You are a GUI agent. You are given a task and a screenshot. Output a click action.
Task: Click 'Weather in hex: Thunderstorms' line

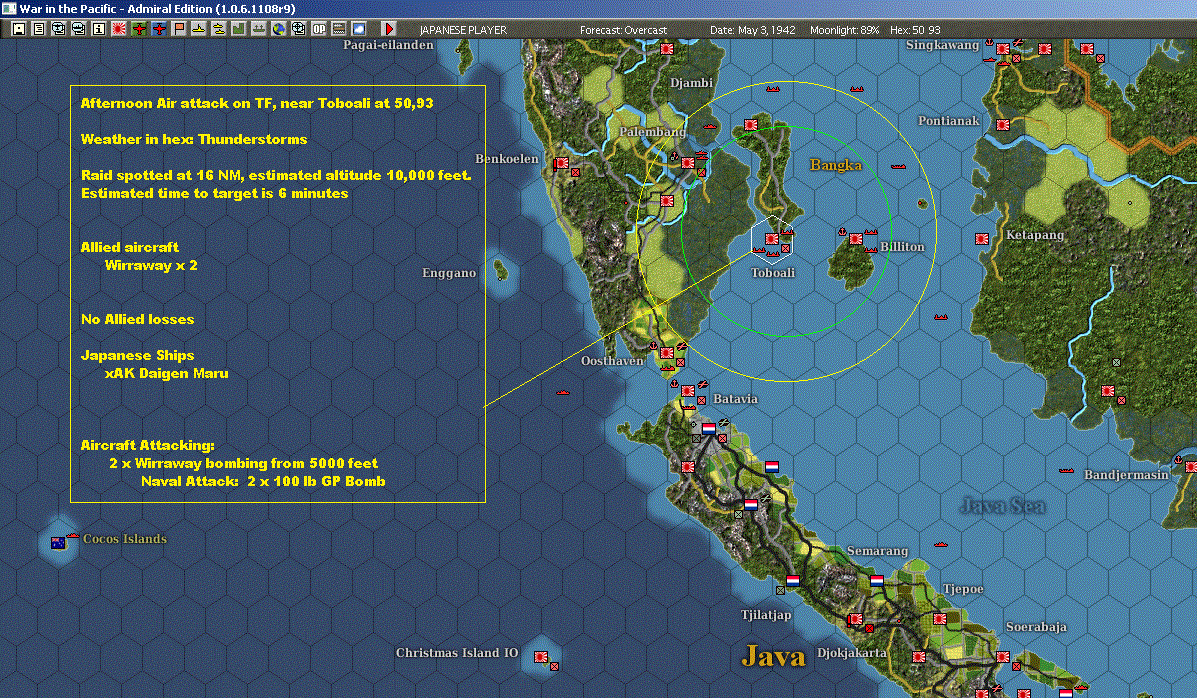[194, 139]
